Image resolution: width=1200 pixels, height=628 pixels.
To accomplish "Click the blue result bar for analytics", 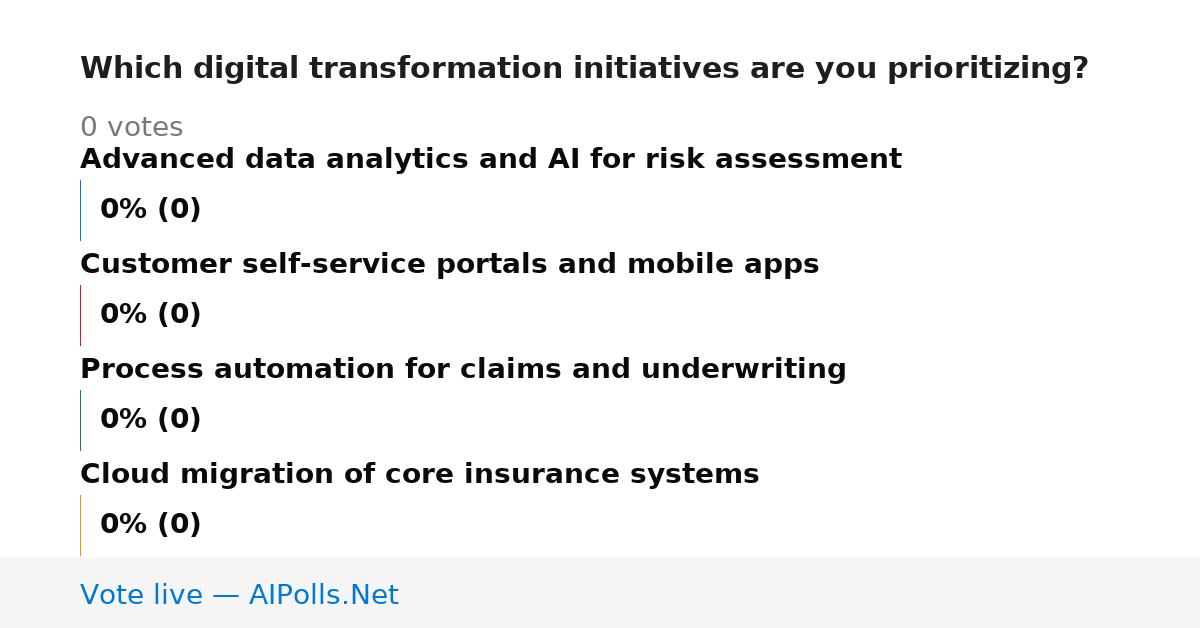I will click(x=80, y=210).
